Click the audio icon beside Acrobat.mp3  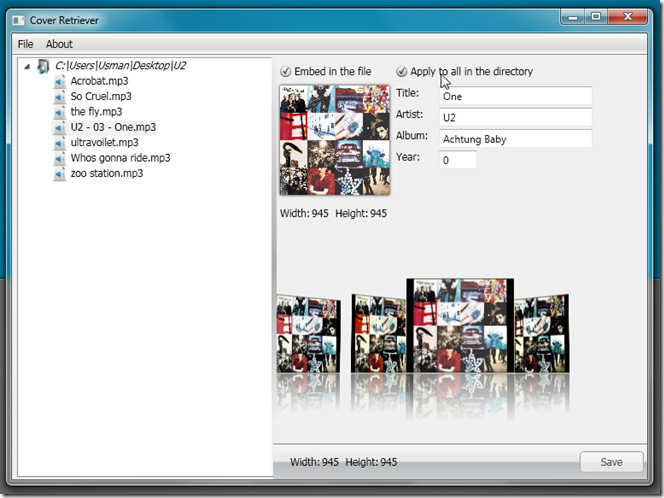[60, 81]
